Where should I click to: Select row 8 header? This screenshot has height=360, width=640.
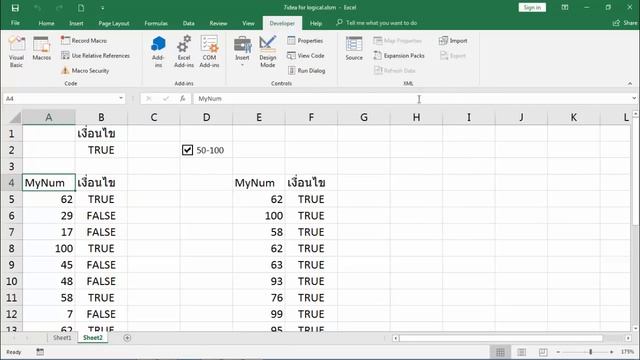point(11,248)
